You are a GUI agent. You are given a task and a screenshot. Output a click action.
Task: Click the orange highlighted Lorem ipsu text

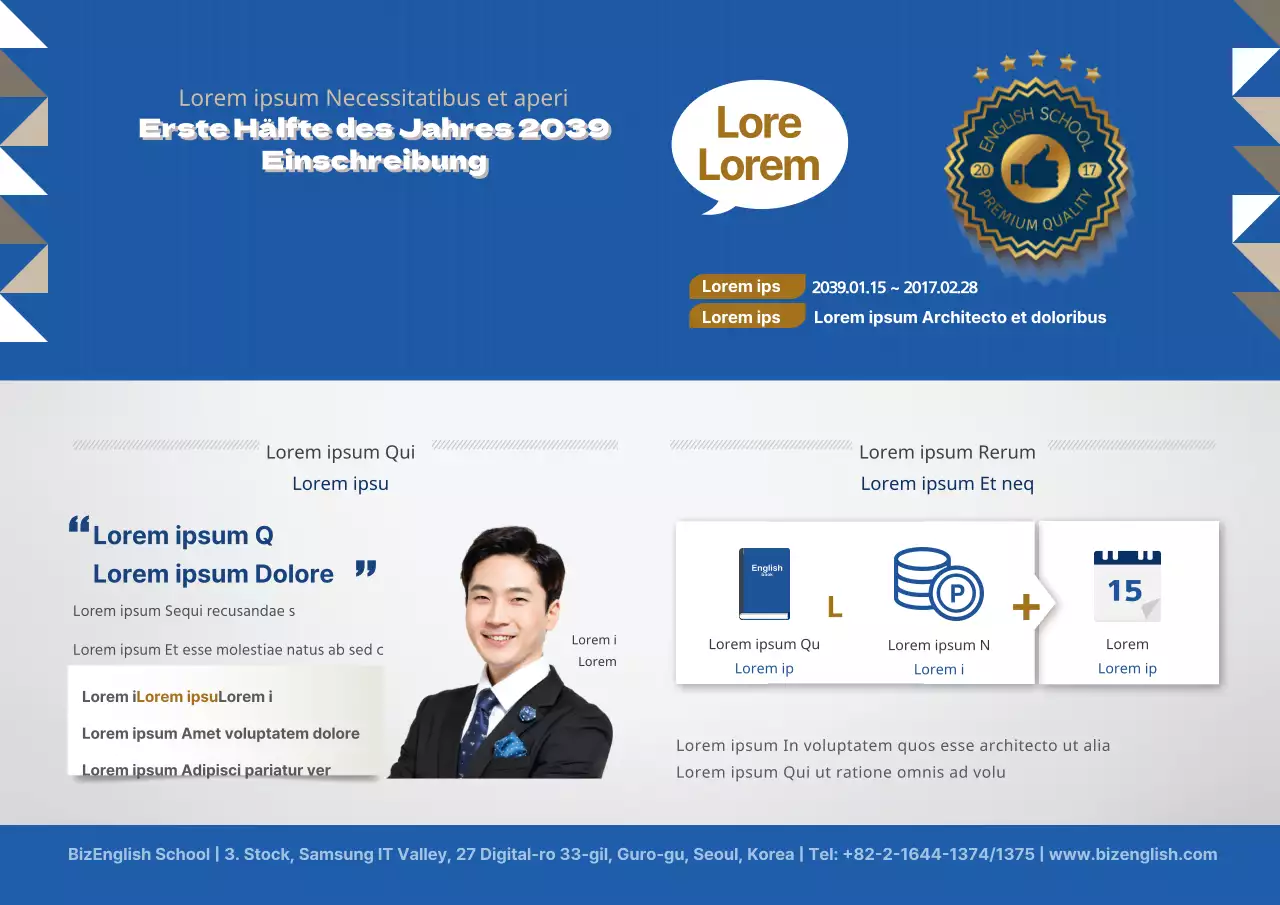click(x=177, y=696)
